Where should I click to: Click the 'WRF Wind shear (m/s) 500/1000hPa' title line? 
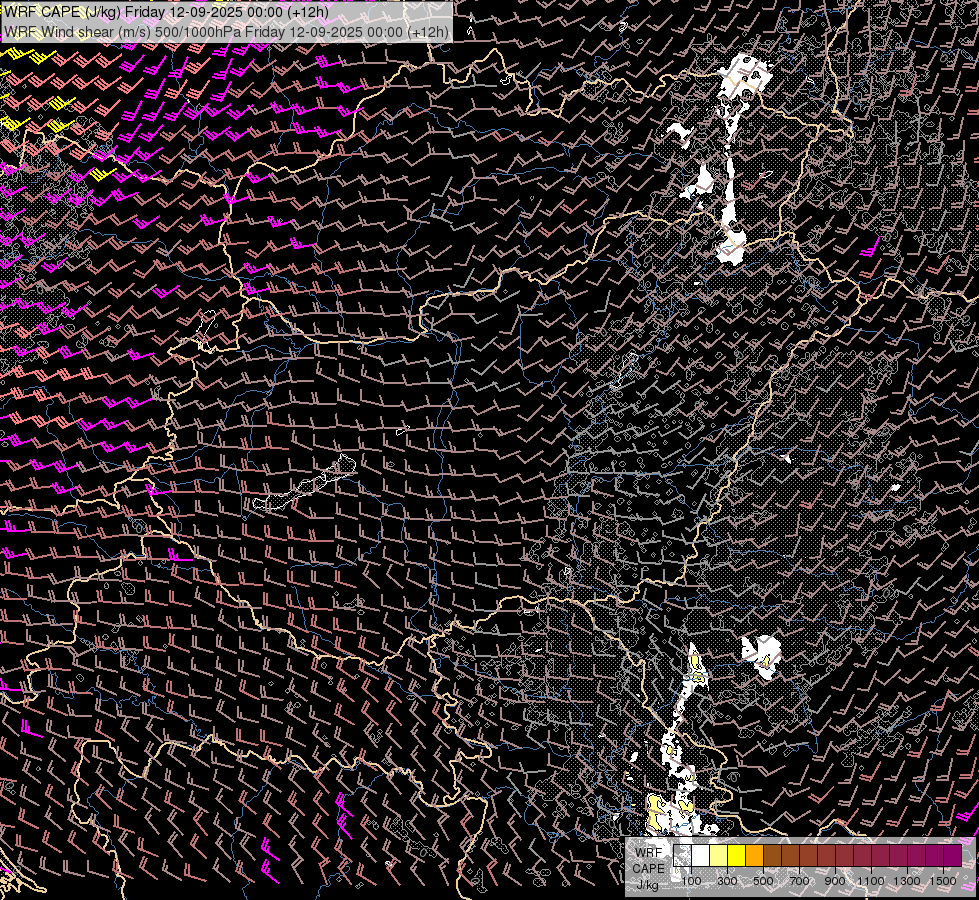pos(226,32)
